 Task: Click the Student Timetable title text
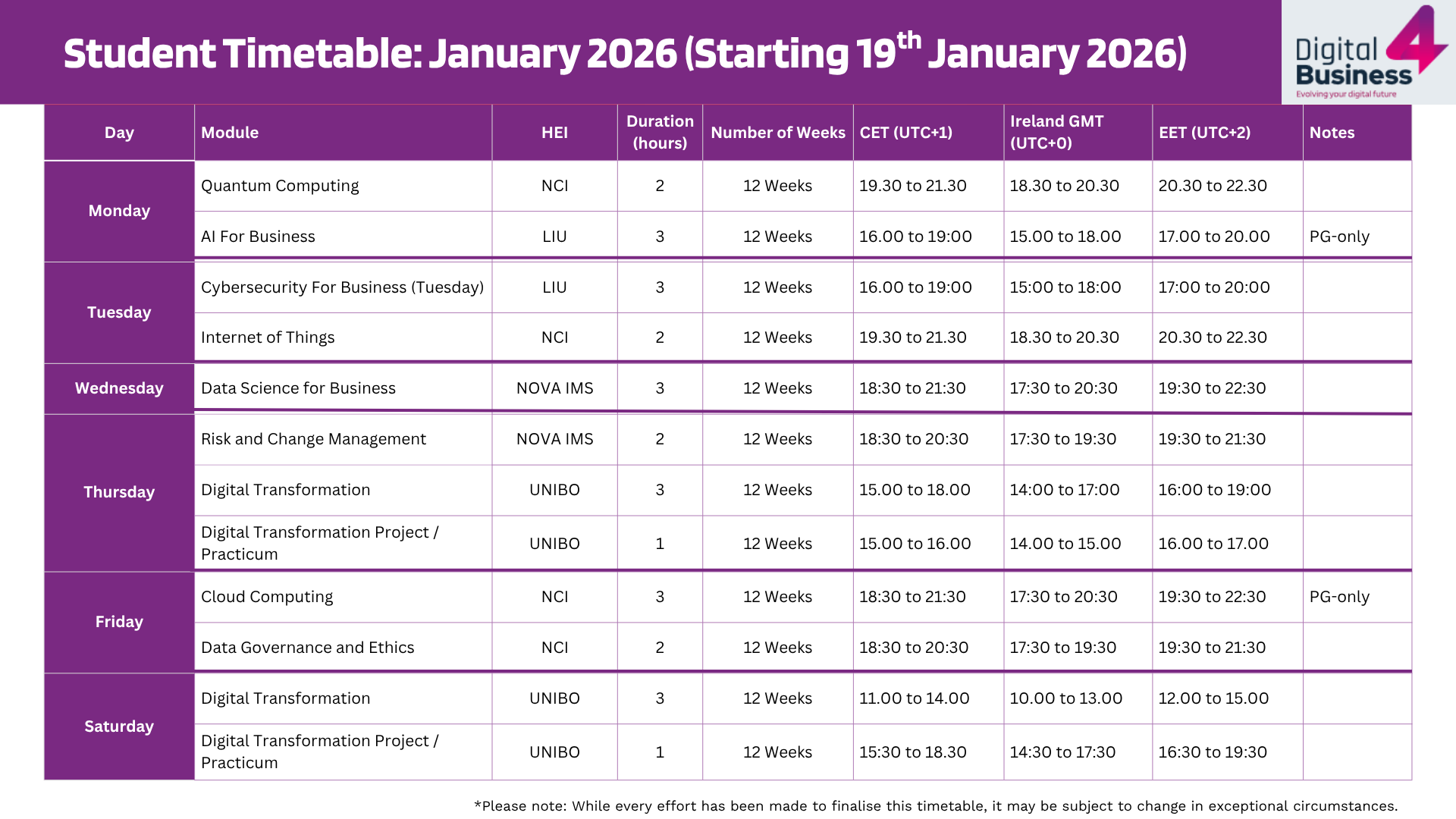click(x=625, y=53)
